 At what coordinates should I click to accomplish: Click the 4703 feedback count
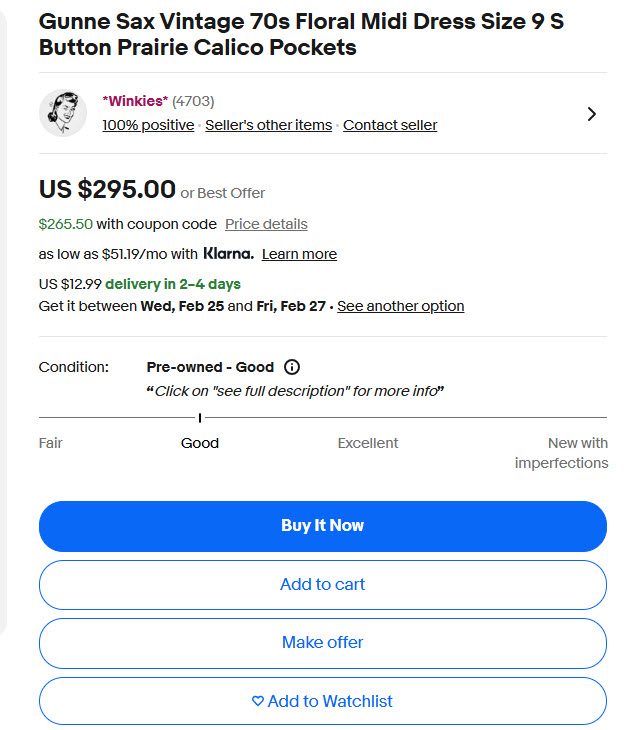pos(193,101)
